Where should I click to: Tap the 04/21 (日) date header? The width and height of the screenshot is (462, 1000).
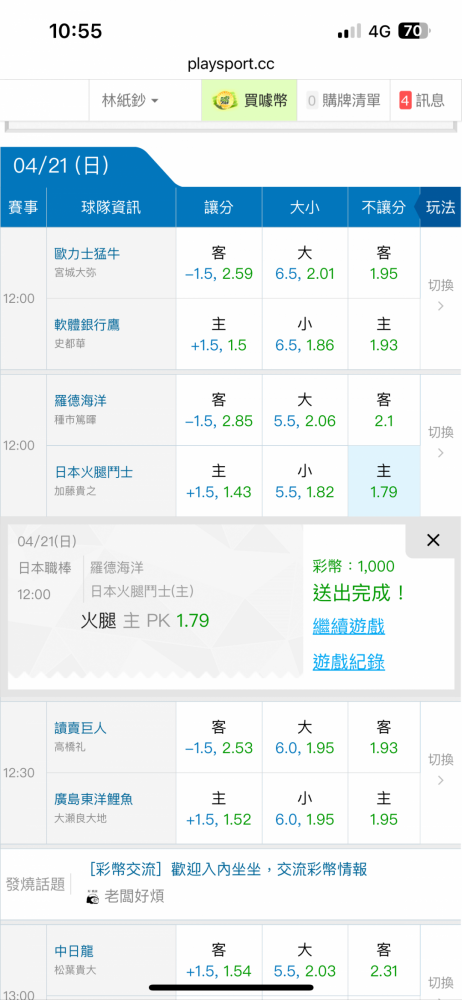pyautogui.click(x=61, y=166)
